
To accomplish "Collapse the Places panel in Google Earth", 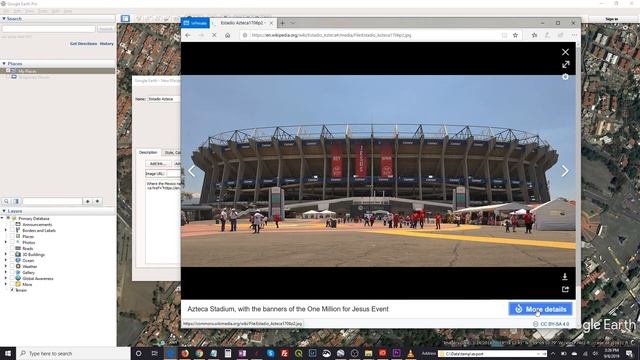I will click(4, 64).
